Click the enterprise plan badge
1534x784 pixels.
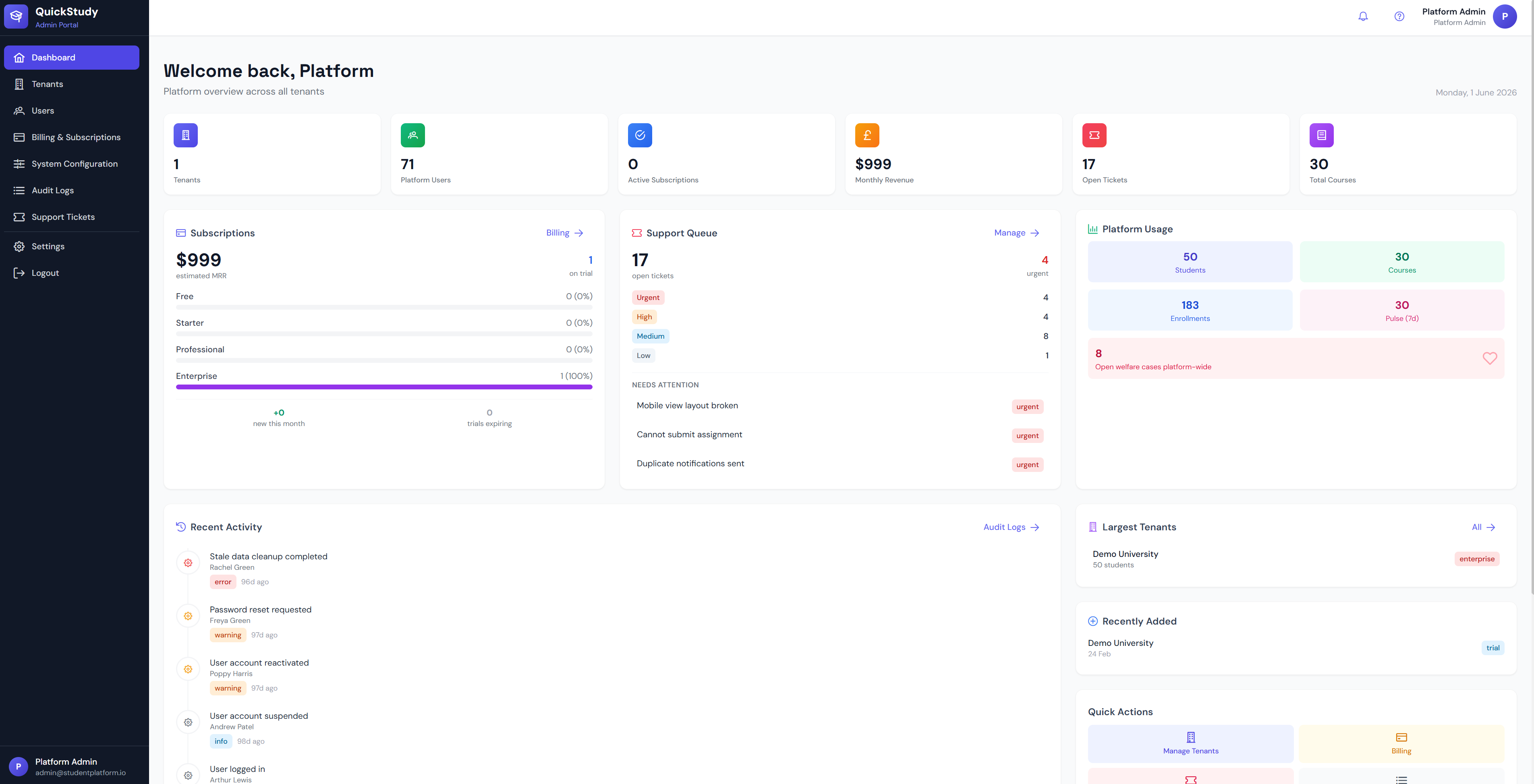point(1477,559)
